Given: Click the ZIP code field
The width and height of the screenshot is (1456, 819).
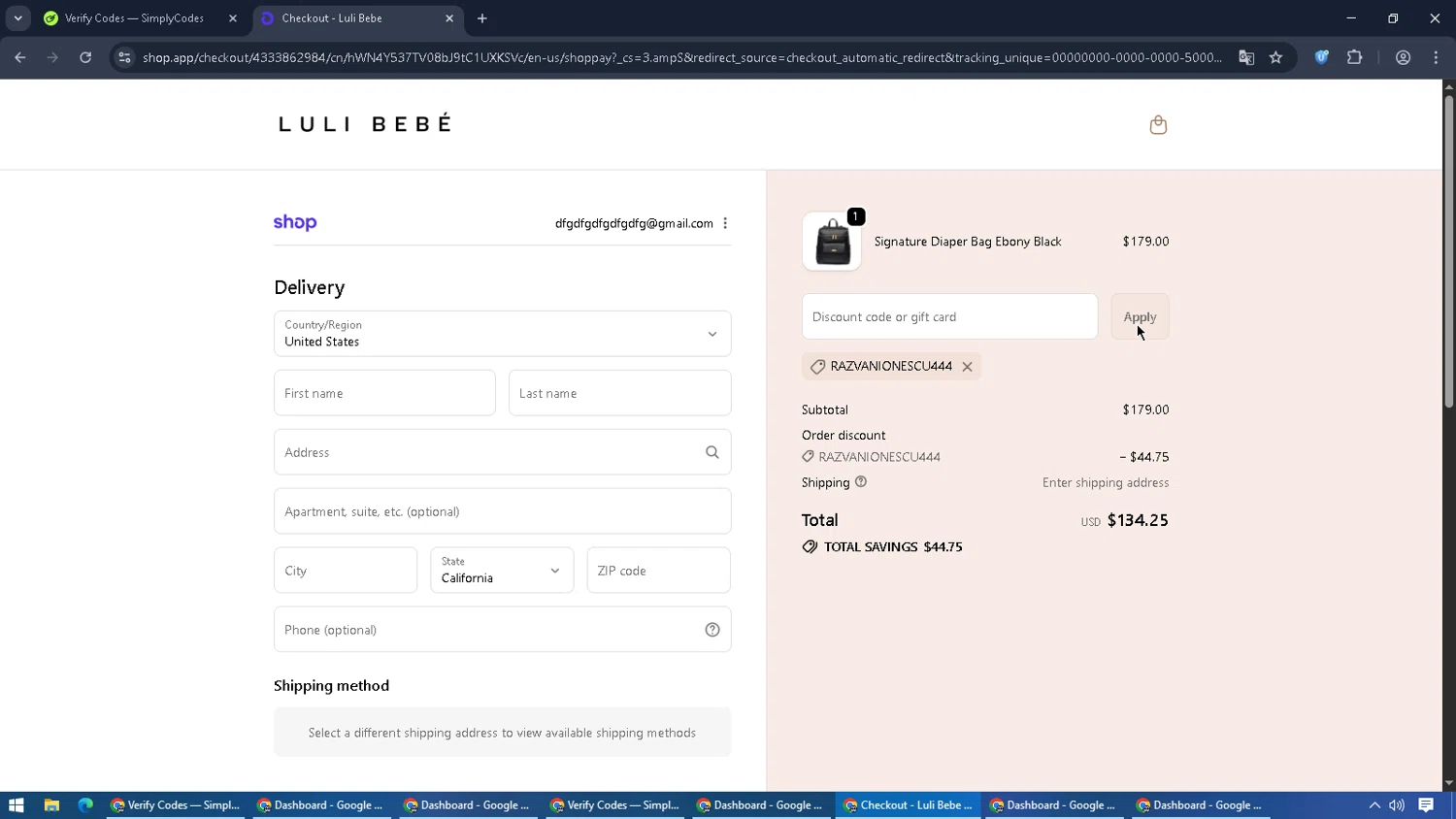Looking at the screenshot, I should (x=659, y=571).
